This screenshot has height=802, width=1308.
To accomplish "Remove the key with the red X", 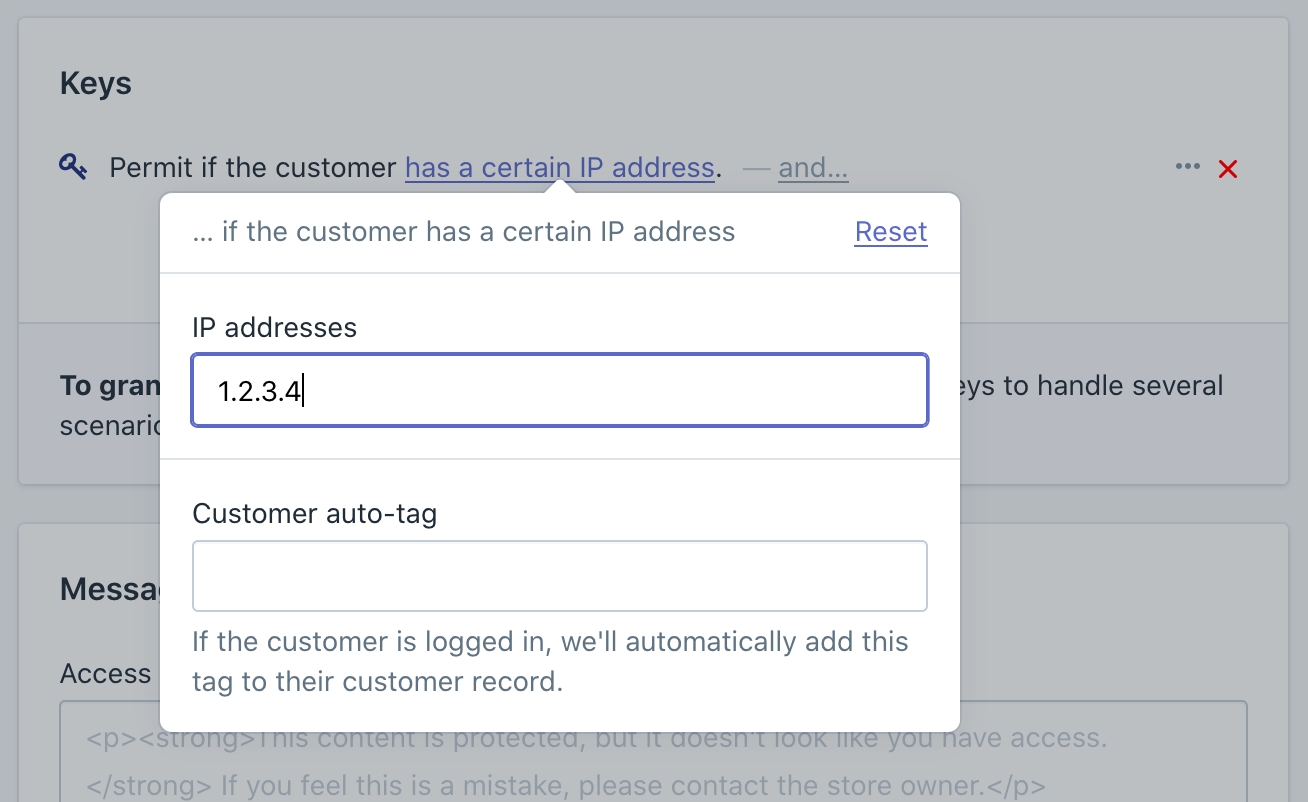I will [x=1228, y=169].
